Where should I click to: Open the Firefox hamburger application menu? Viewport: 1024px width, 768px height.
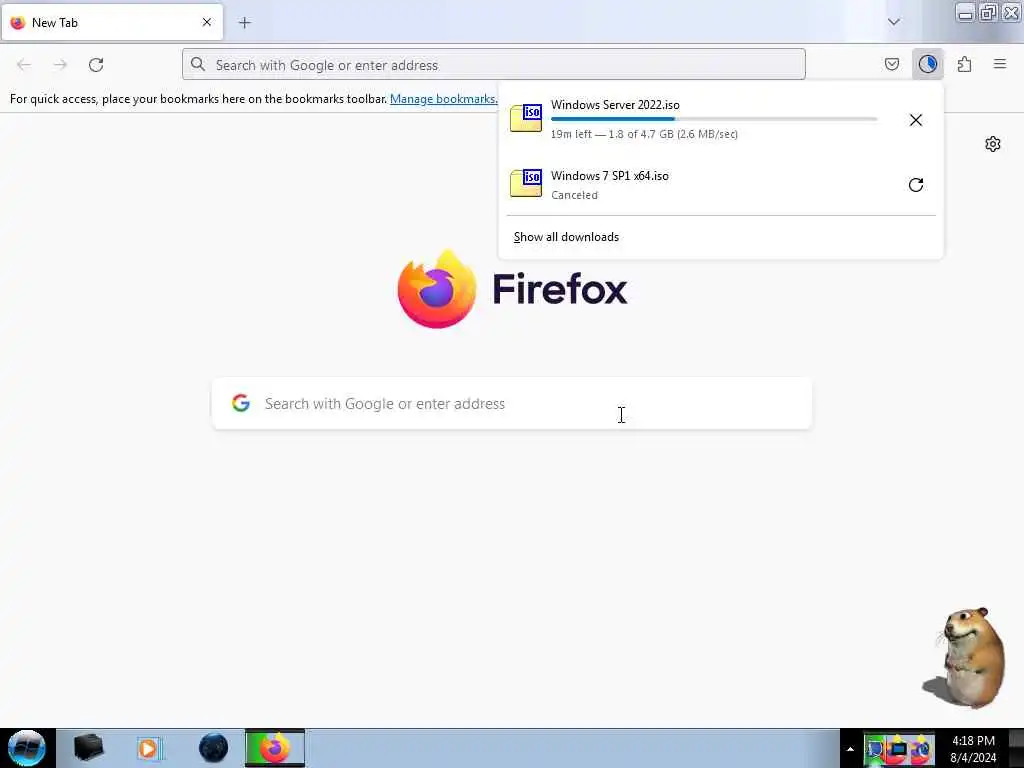click(x=1000, y=64)
